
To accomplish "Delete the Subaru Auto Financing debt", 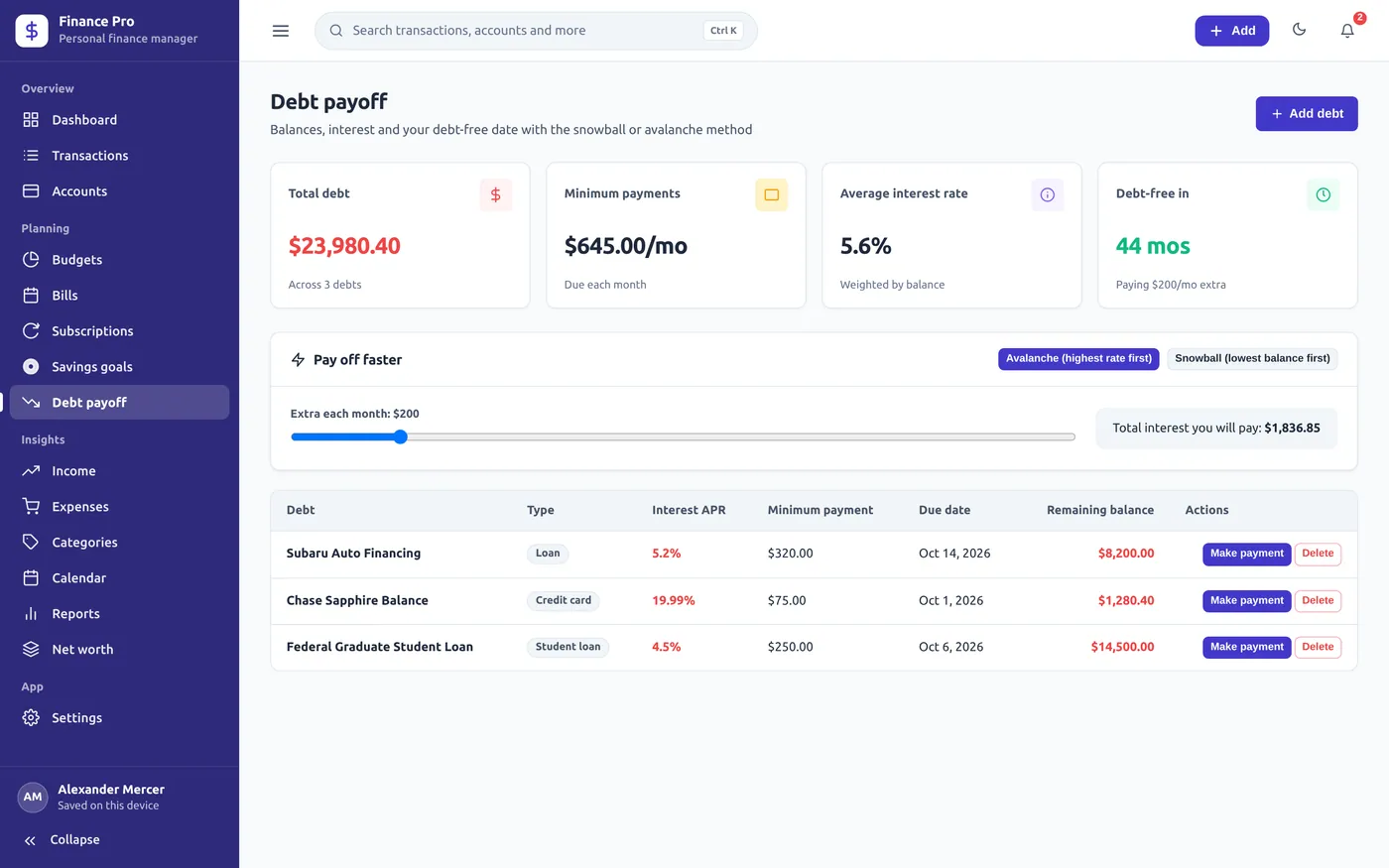I will pos(1318,554).
